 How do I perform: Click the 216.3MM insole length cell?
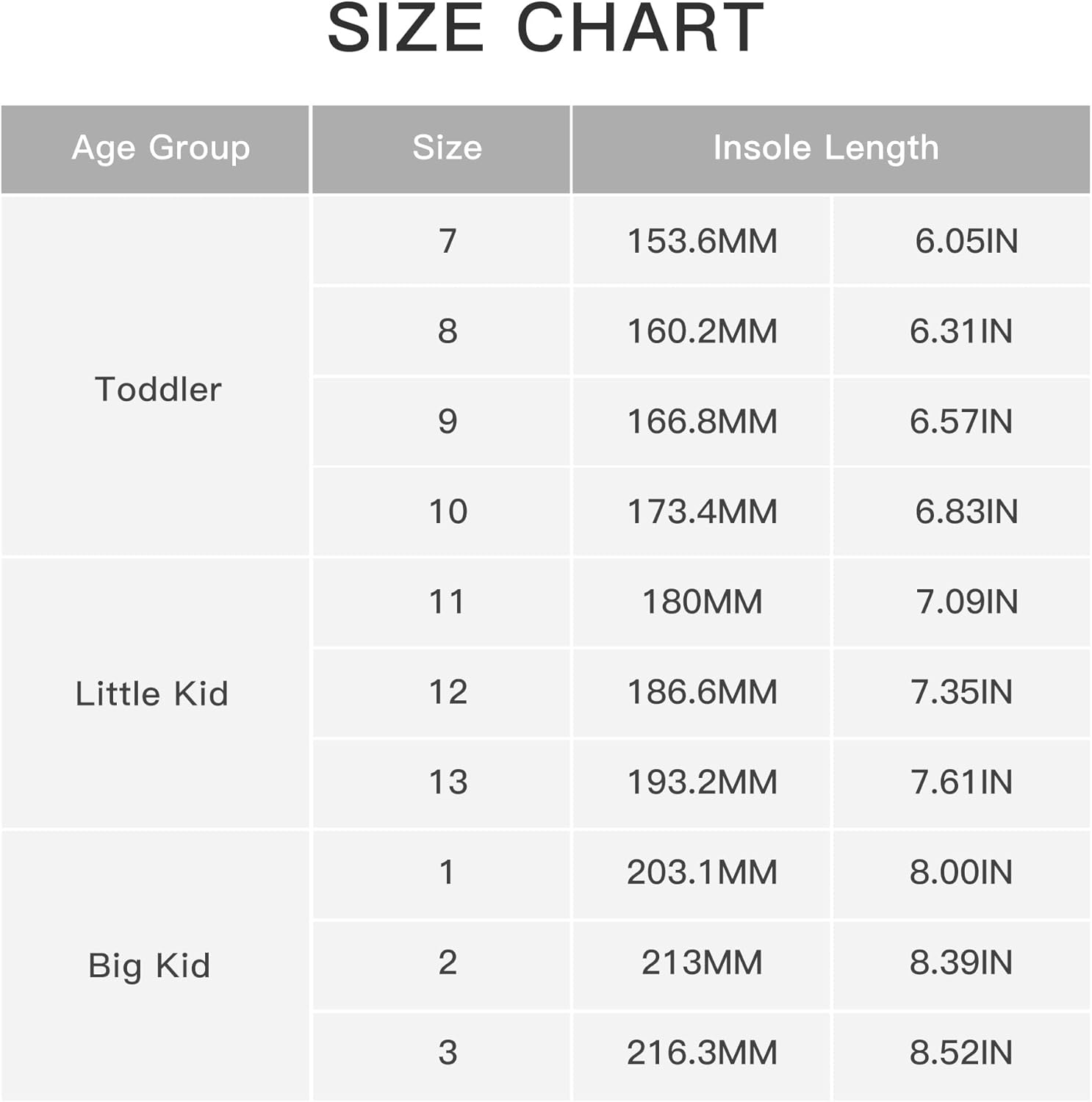702,1053
